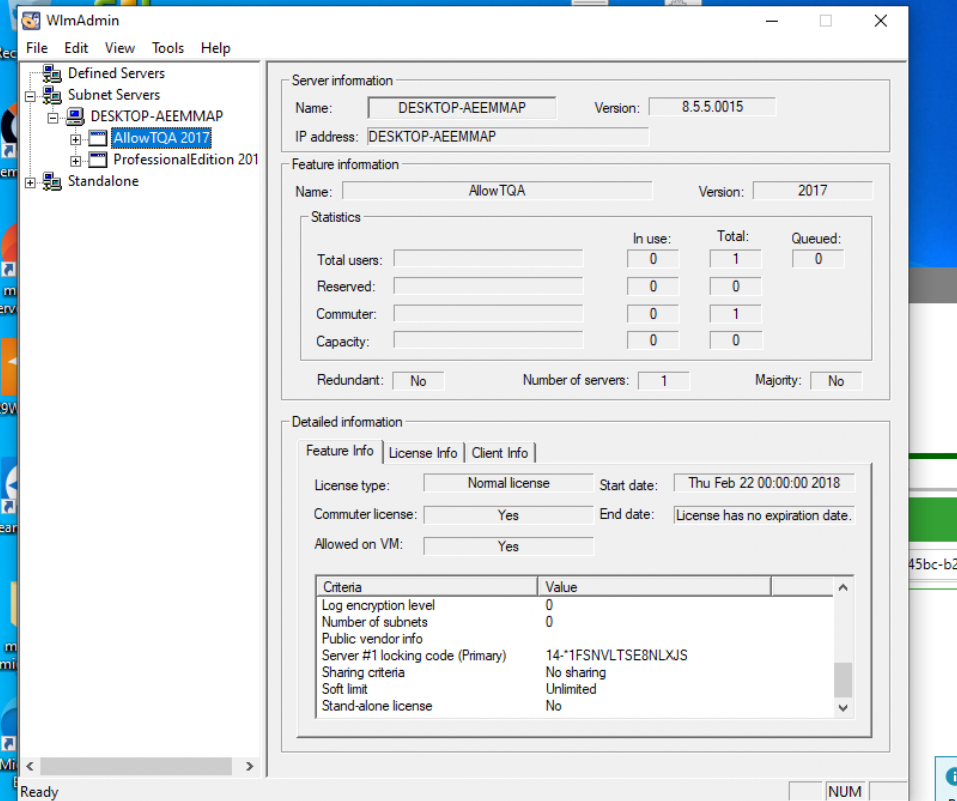Click right arrow of tree horizontal scrollbar
This screenshot has height=801, width=957.
(249, 766)
